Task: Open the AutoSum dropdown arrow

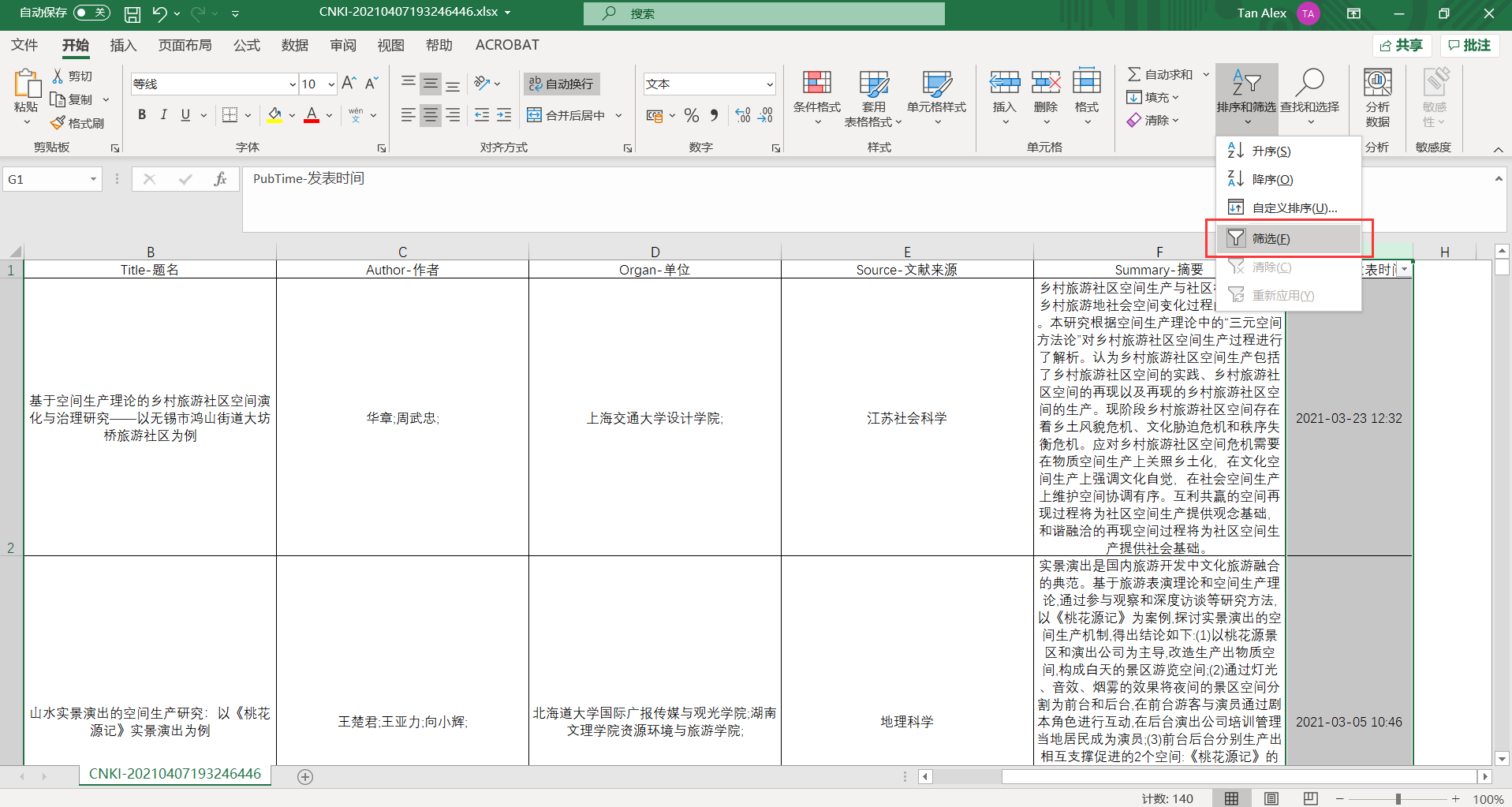Action: click(x=1206, y=74)
